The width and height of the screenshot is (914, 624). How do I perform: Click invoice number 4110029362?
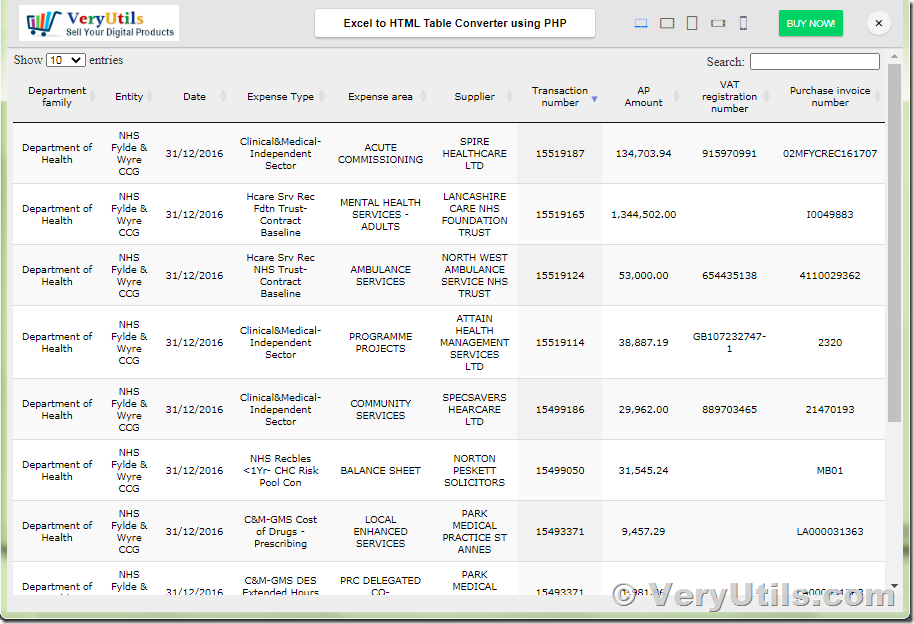(829, 275)
